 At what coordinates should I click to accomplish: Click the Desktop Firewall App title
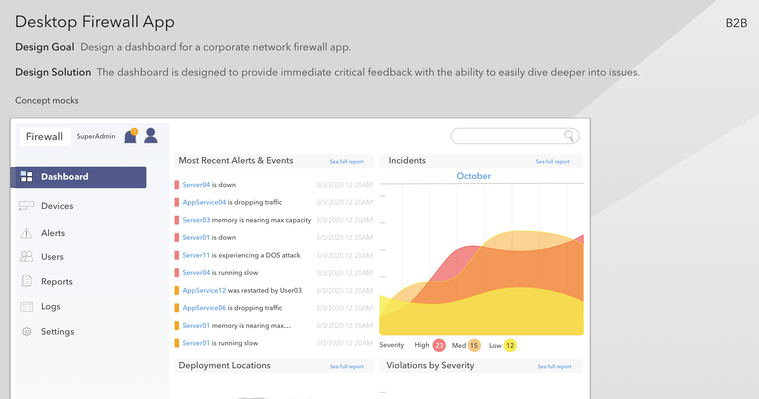(x=95, y=22)
